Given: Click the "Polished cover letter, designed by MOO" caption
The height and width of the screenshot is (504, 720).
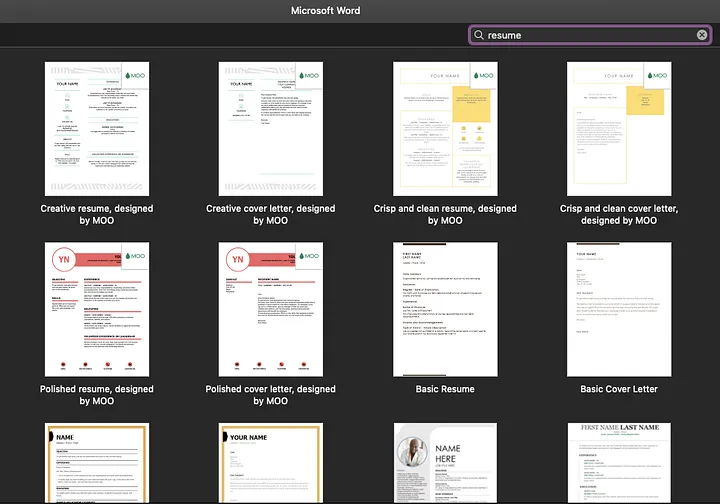Looking at the screenshot, I should coord(270,395).
